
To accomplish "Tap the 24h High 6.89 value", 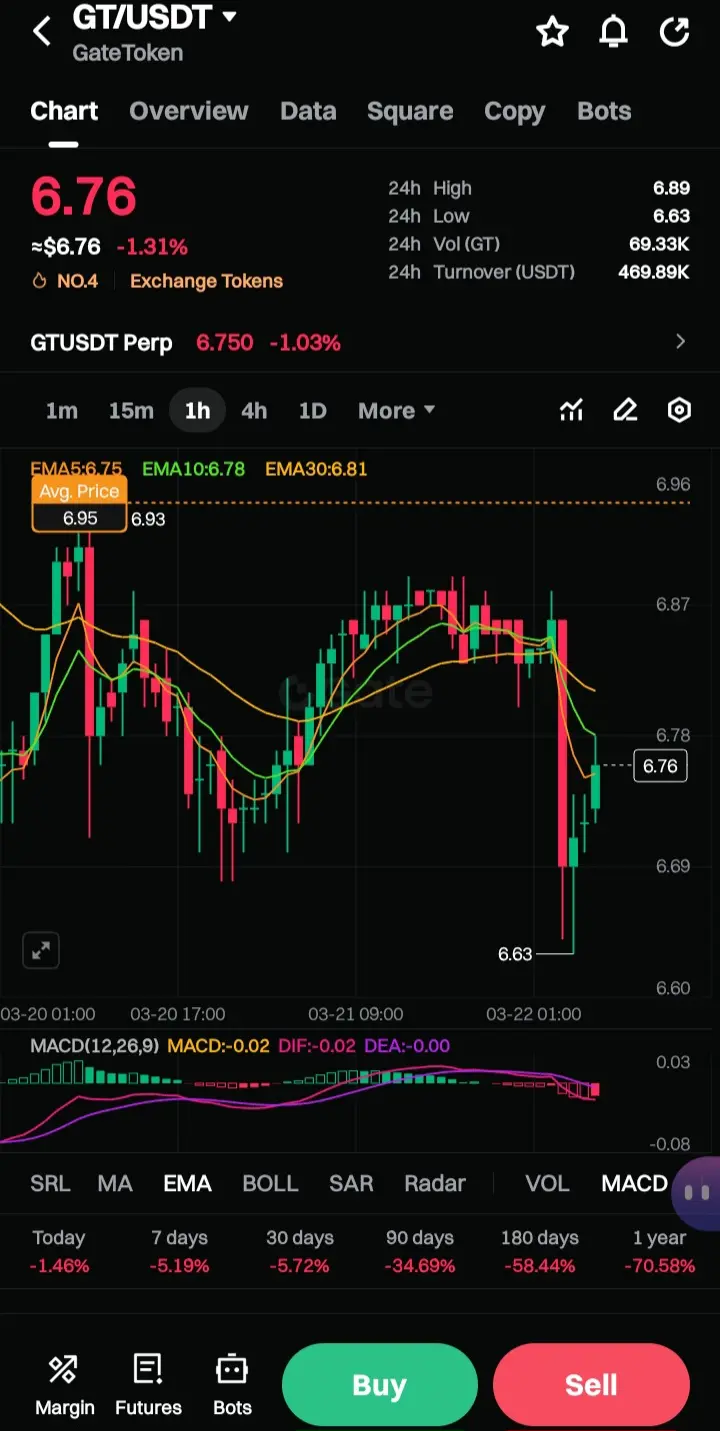I will (671, 188).
